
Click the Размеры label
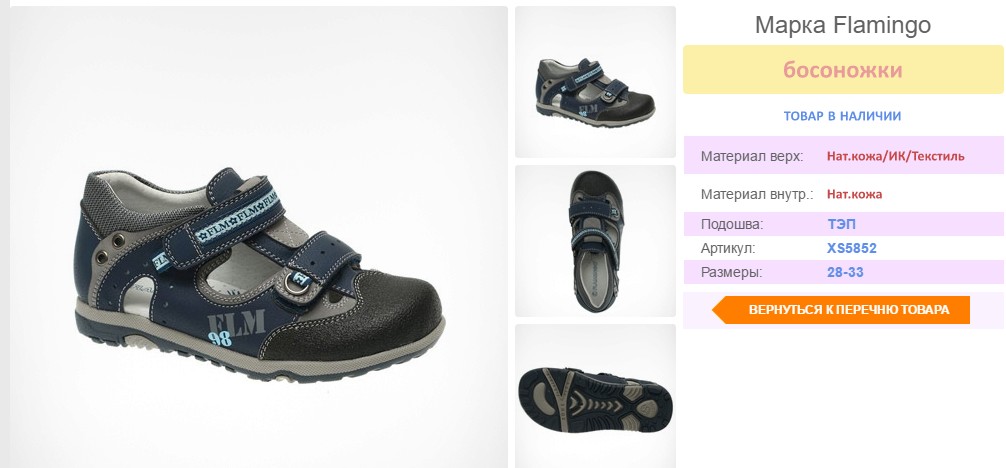(731, 272)
